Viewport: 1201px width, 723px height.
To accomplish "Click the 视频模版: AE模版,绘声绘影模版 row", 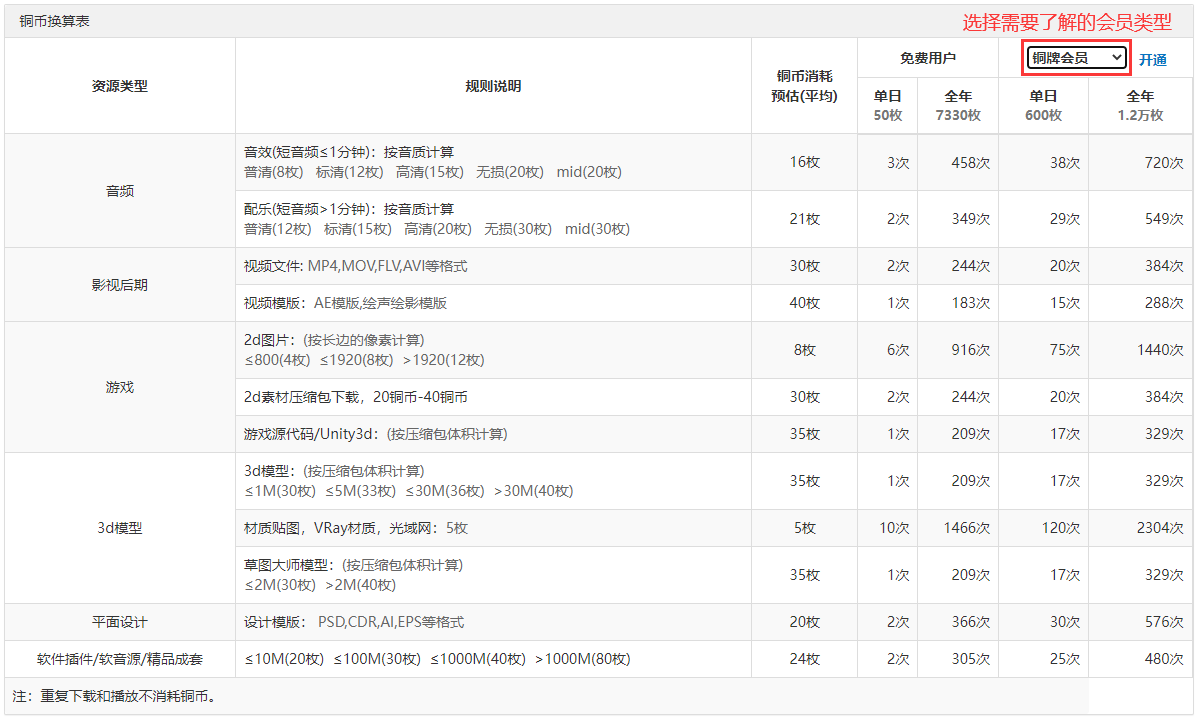I will [493, 303].
